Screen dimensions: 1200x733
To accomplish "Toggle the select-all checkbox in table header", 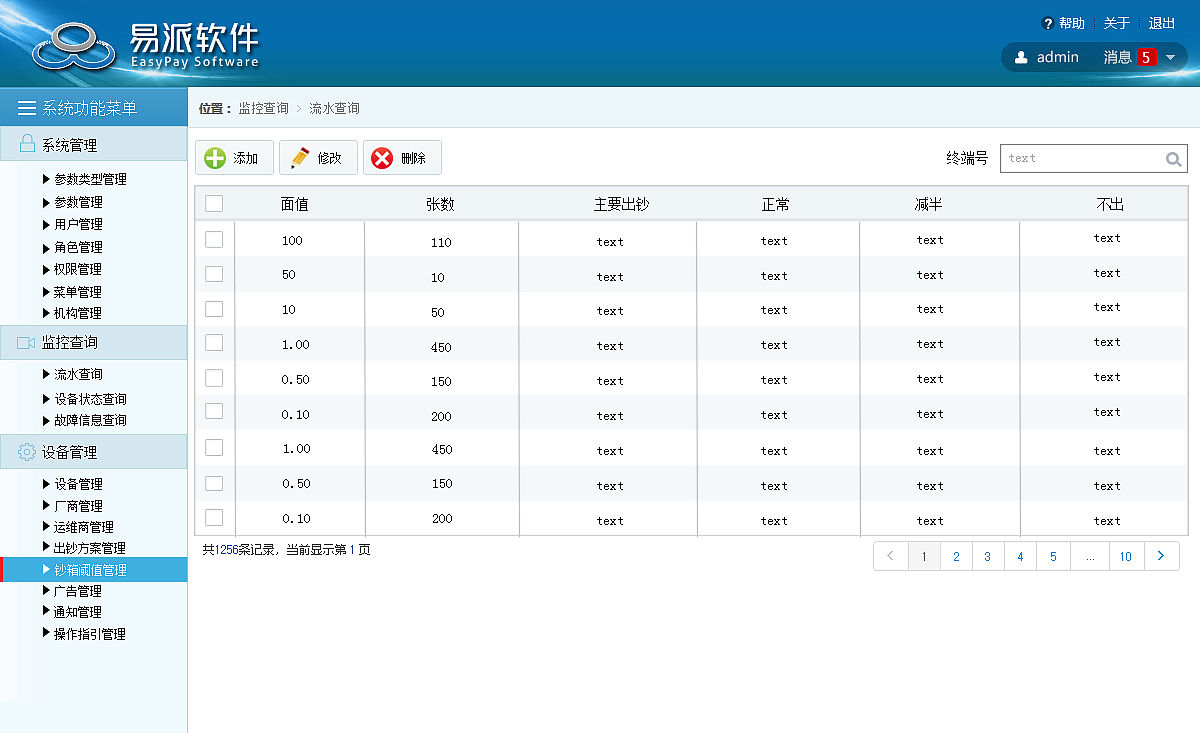I will pyautogui.click(x=214, y=202).
